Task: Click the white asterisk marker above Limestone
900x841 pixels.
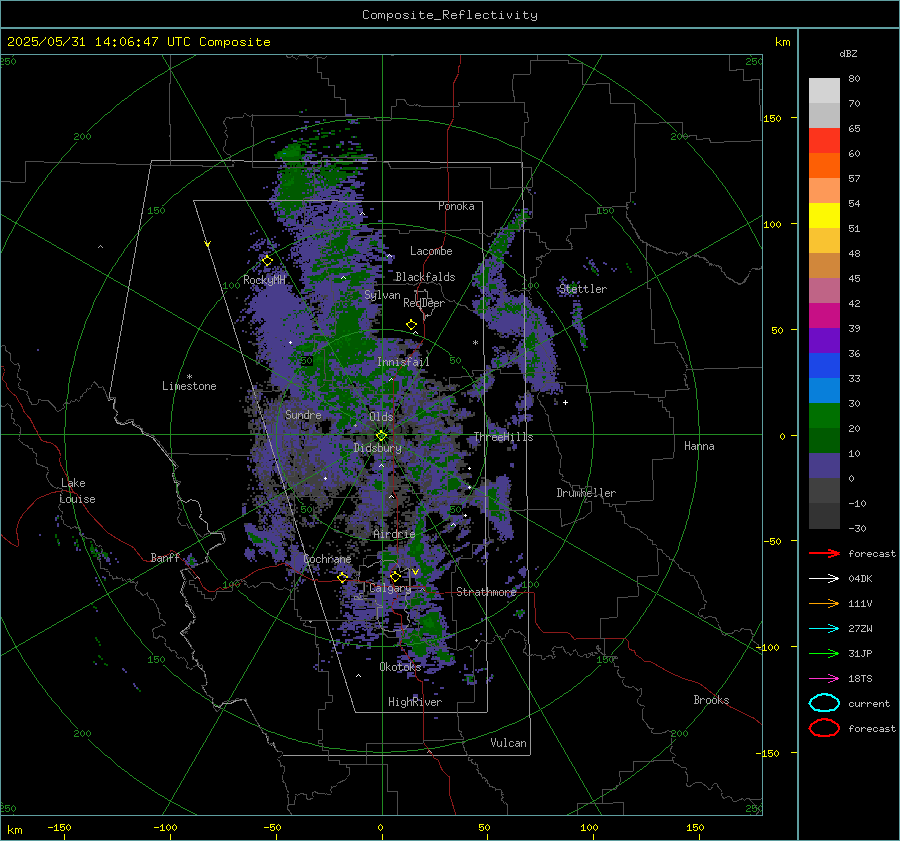Action: point(189,377)
